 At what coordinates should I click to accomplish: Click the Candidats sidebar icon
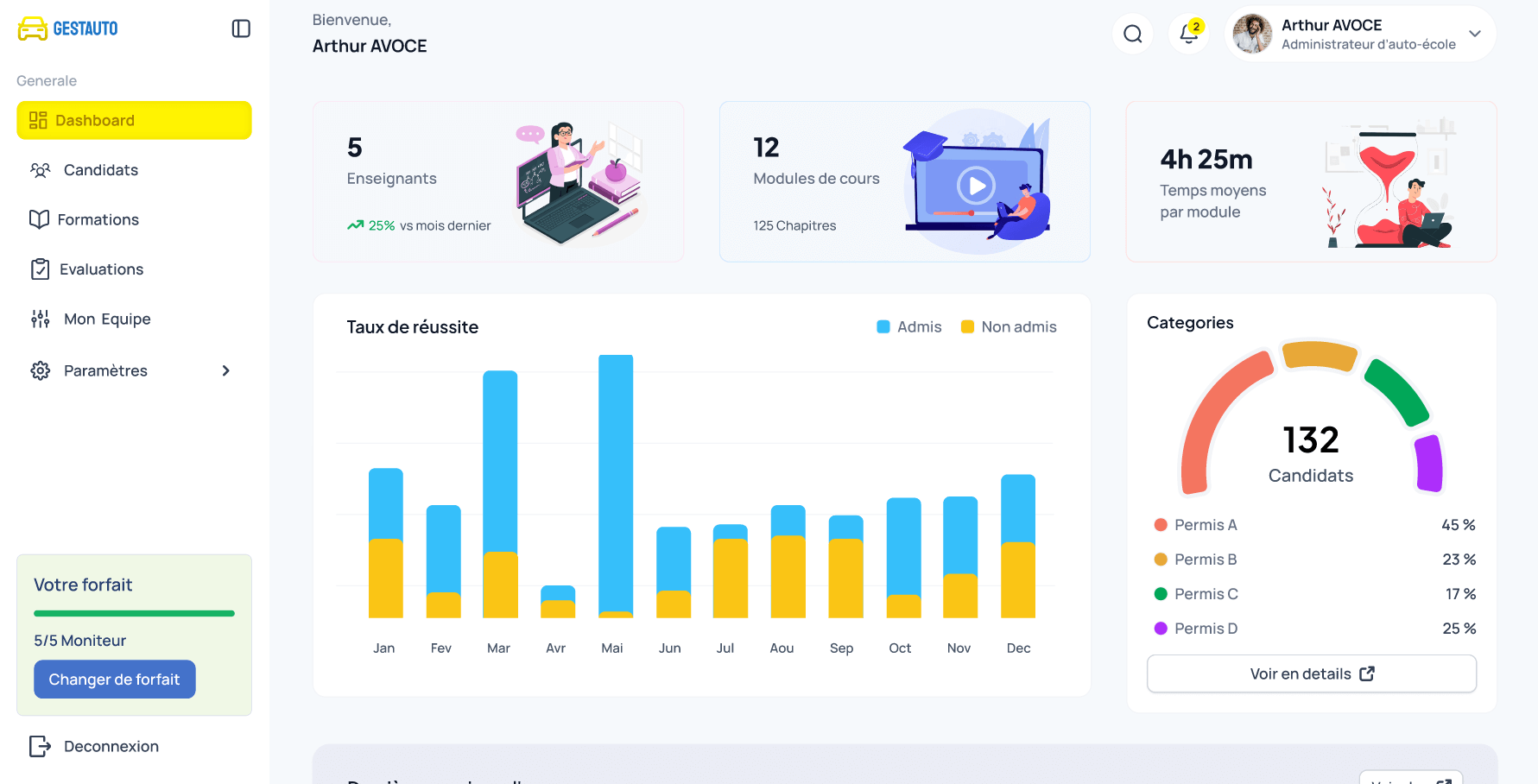40,170
